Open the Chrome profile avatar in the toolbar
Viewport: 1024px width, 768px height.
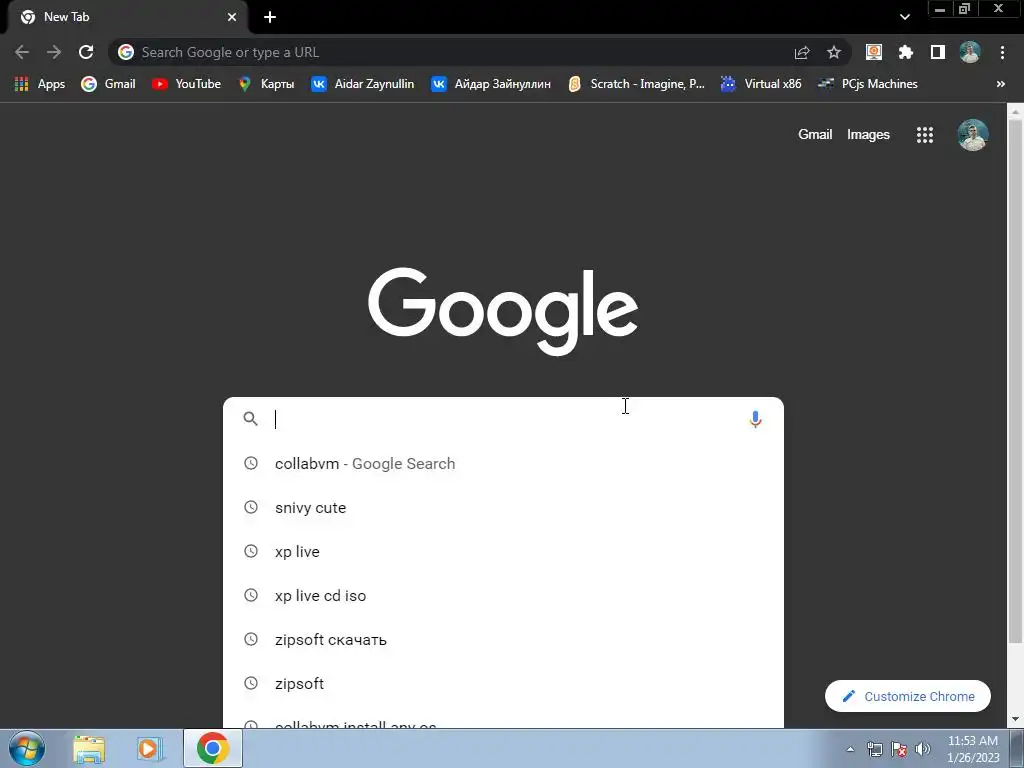[x=970, y=52]
